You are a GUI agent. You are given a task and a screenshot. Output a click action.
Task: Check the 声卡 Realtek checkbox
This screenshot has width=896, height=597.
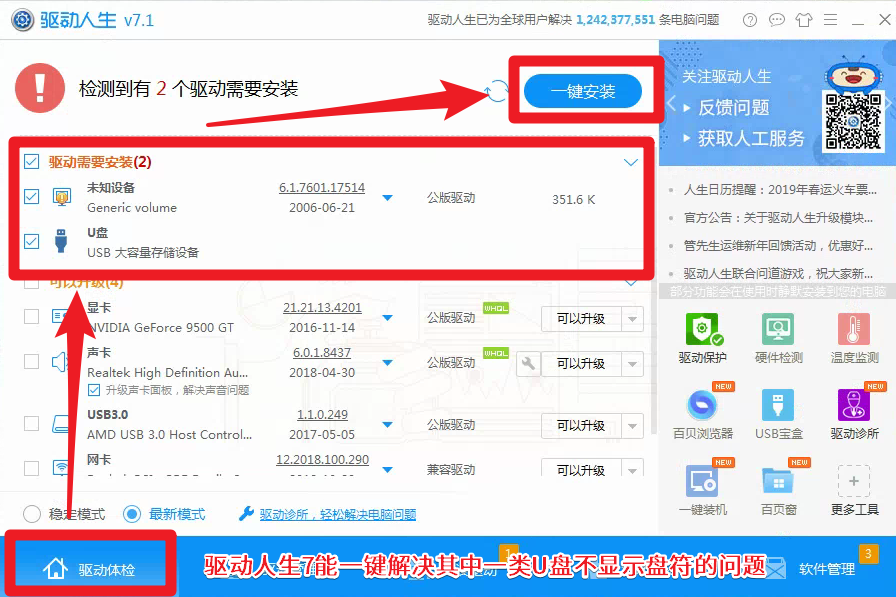[31, 362]
